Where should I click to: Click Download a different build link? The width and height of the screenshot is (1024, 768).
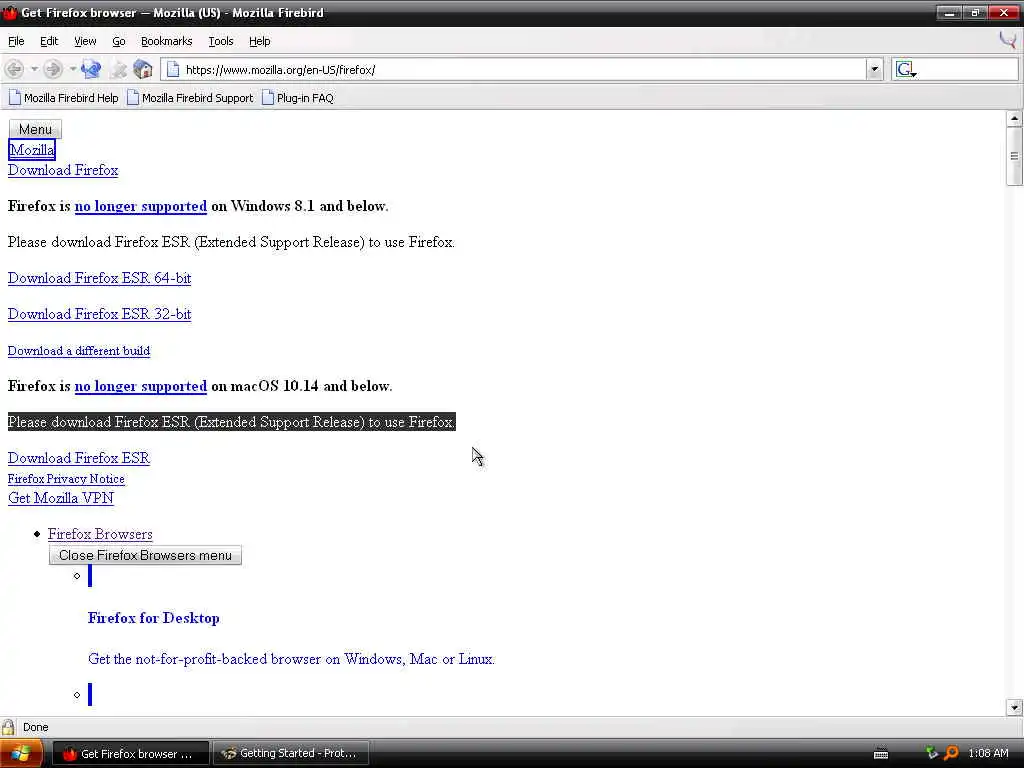(x=79, y=351)
